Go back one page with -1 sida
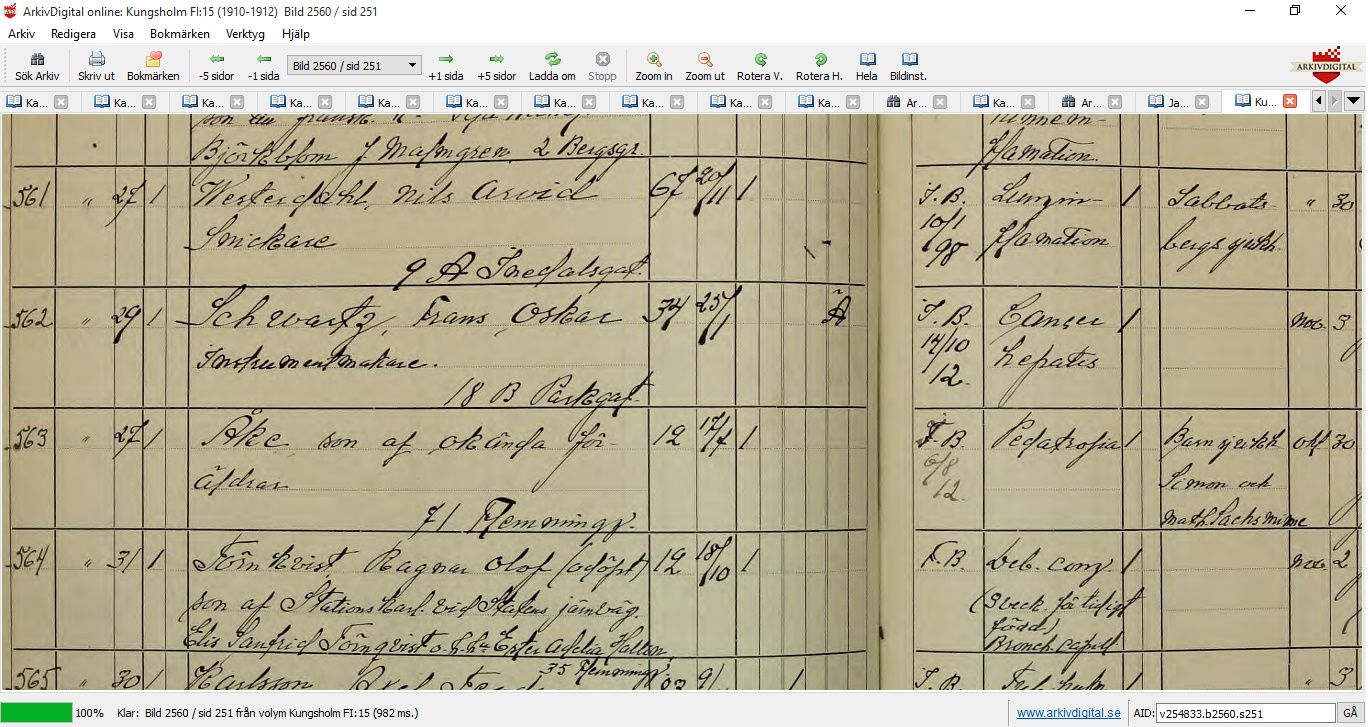Image resolution: width=1368 pixels, height=727 pixels. (264, 66)
